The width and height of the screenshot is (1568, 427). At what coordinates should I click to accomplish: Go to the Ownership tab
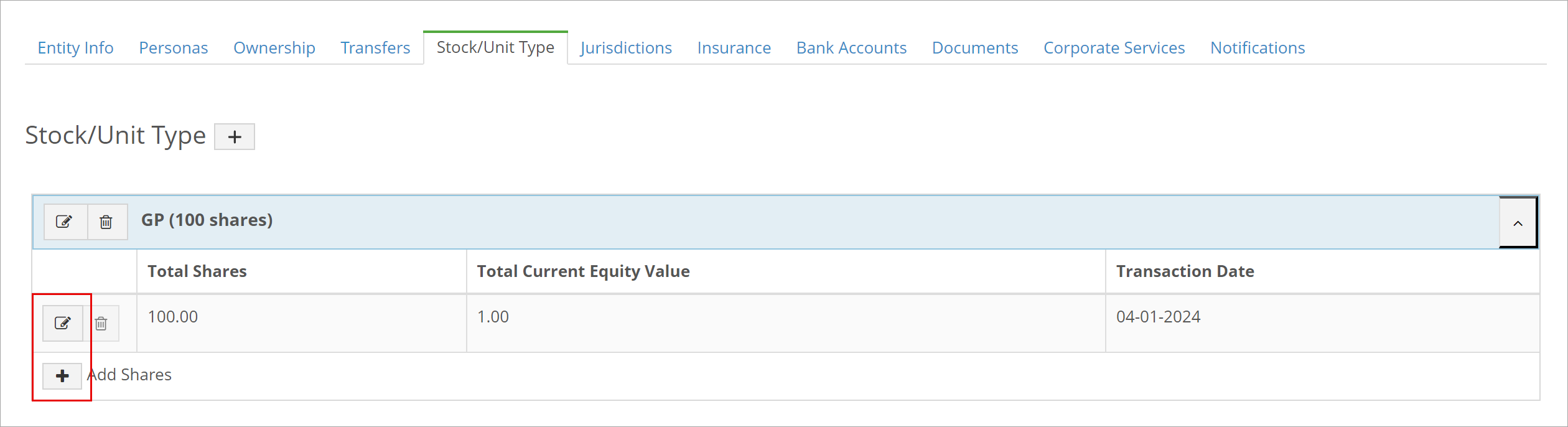[274, 48]
